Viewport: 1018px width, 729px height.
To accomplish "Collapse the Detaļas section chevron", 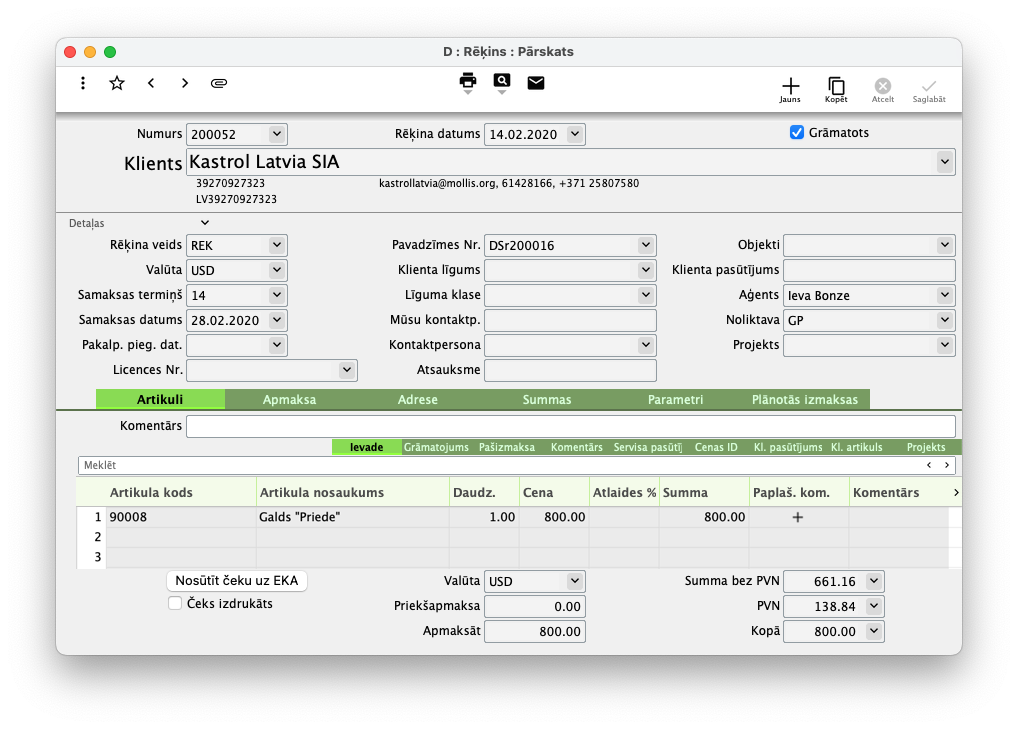I will [x=205, y=223].
